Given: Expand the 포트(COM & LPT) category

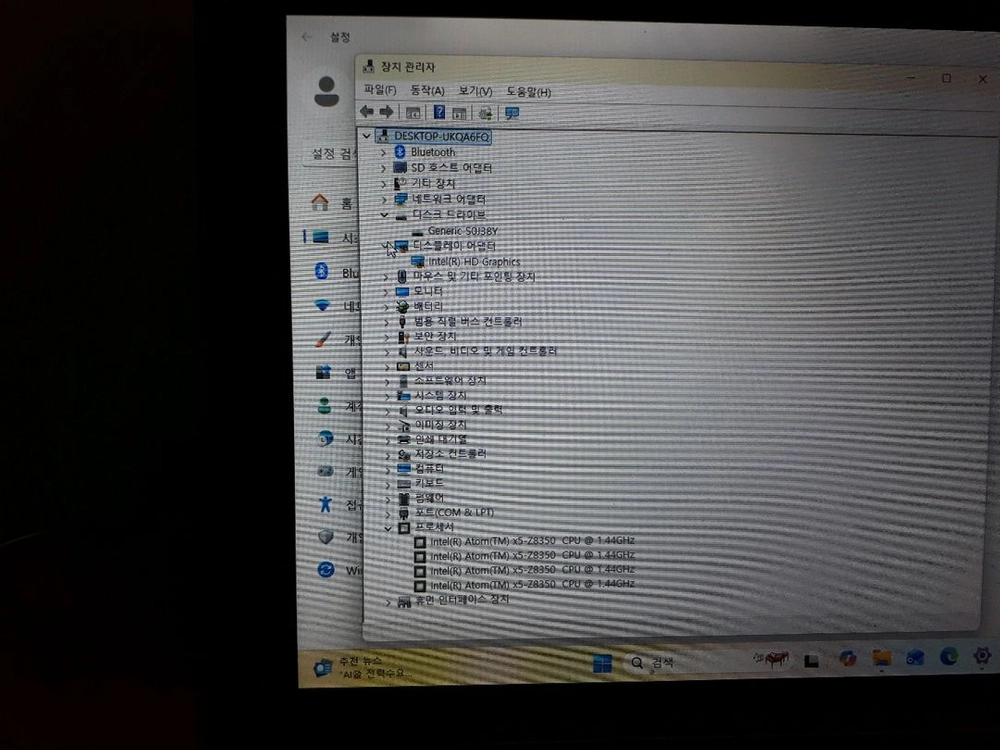Looking at the screenshot, I should (x=387, y=513).
